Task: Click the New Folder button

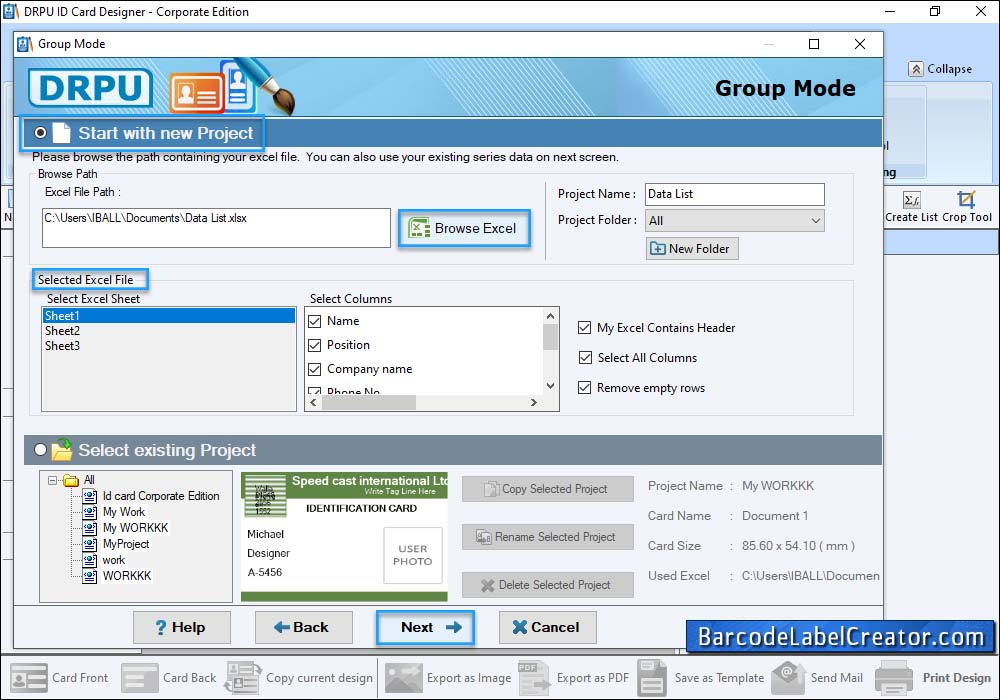Action: (692, 249)
